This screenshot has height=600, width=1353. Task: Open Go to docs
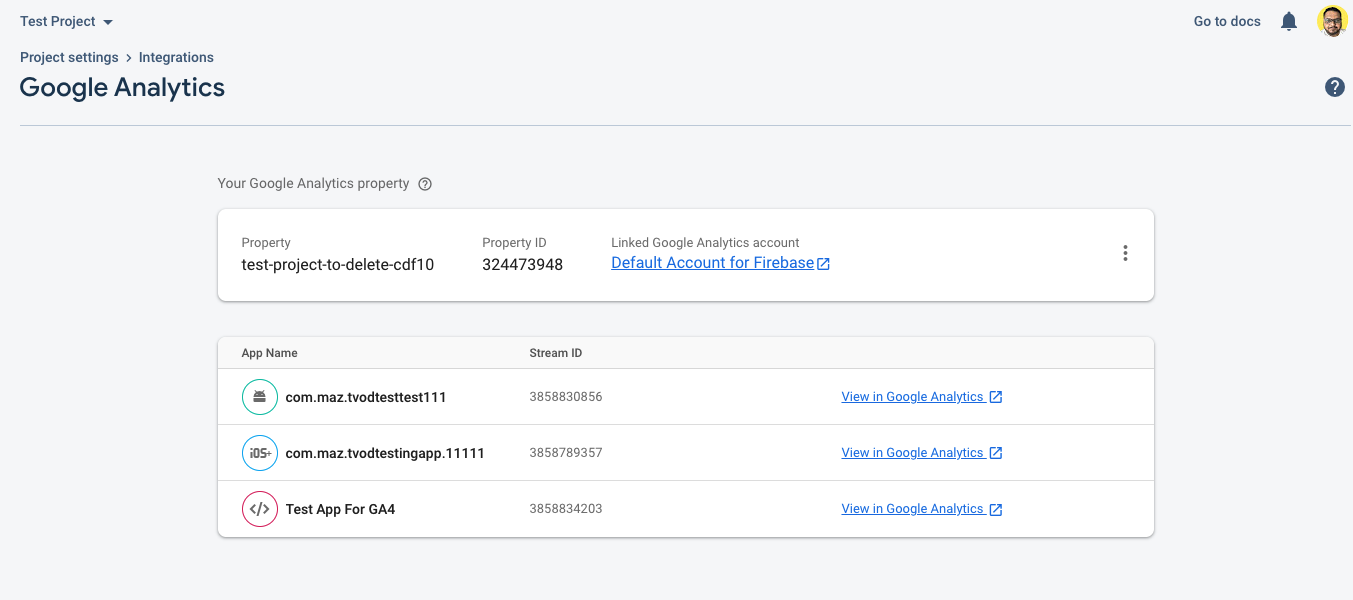pyautogui.click(x=1227, y=21)
